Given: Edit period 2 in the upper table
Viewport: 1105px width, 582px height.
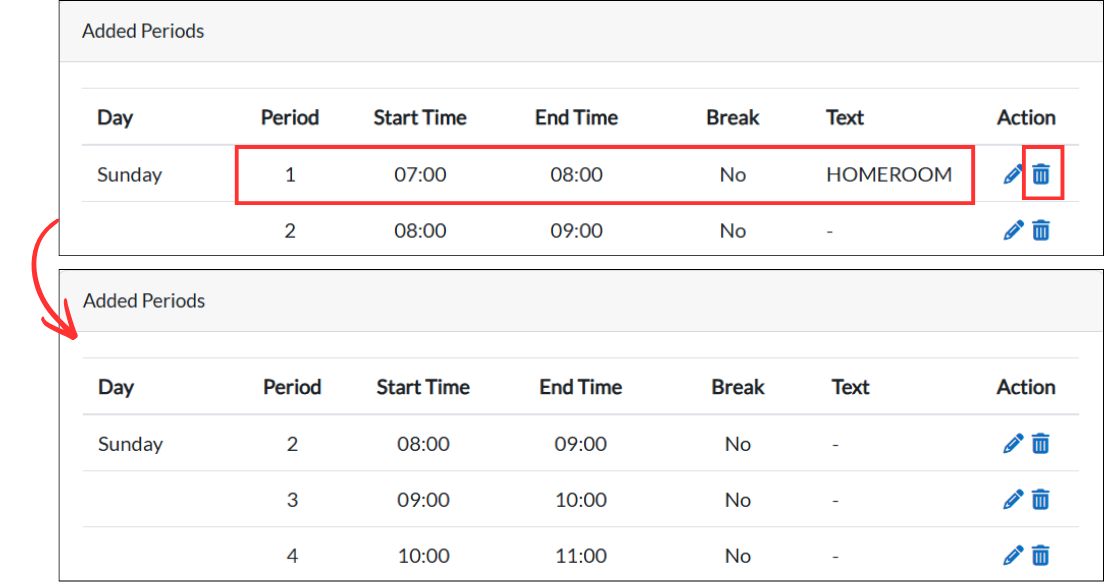Looking at the screenshot, I should click(1013, 230).
